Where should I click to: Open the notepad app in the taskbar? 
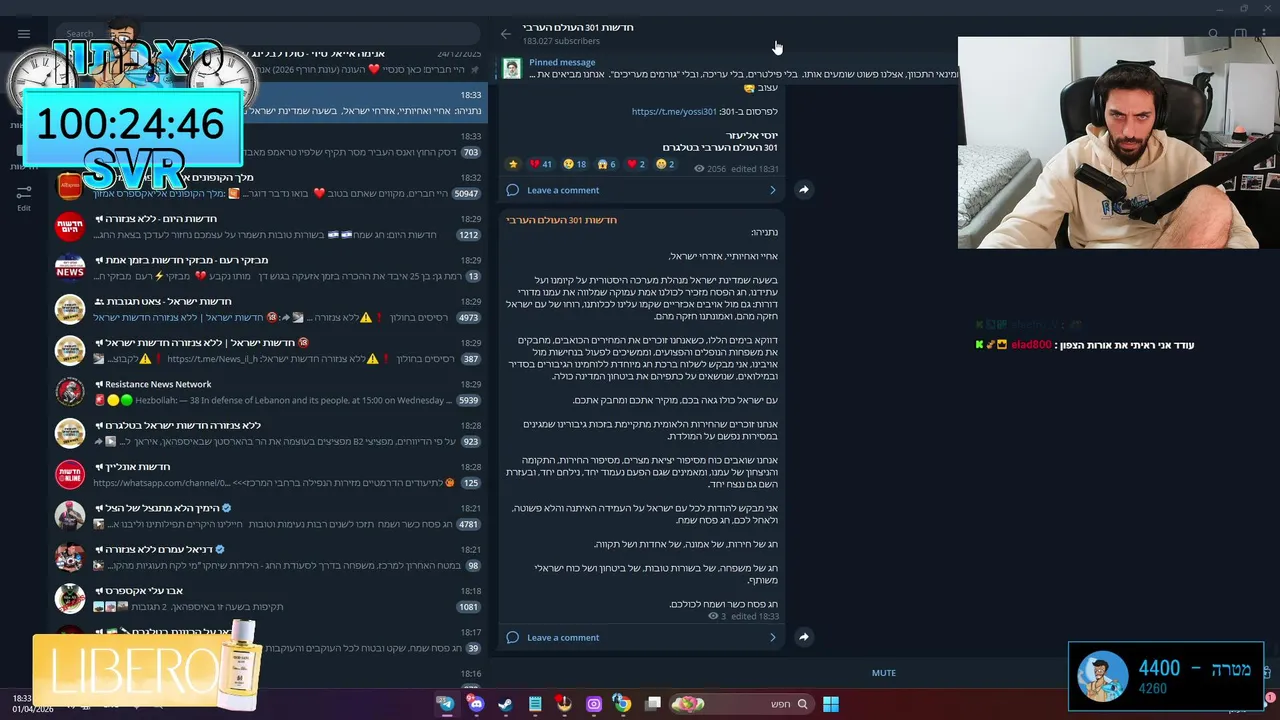(x=535, y=704)
